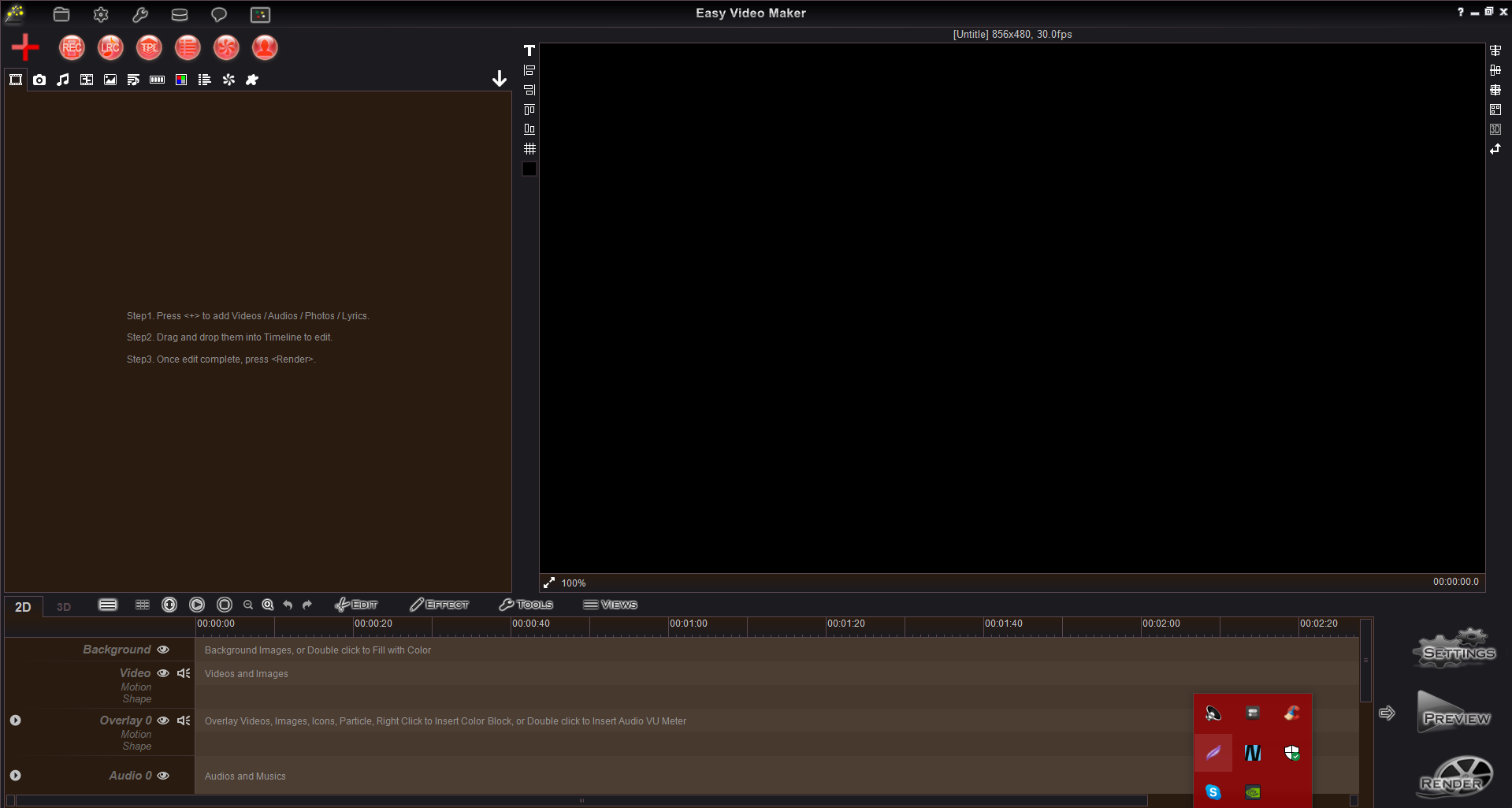Undo the last action
This screenshot has height=808, width=1512.
tap(288, 605)
